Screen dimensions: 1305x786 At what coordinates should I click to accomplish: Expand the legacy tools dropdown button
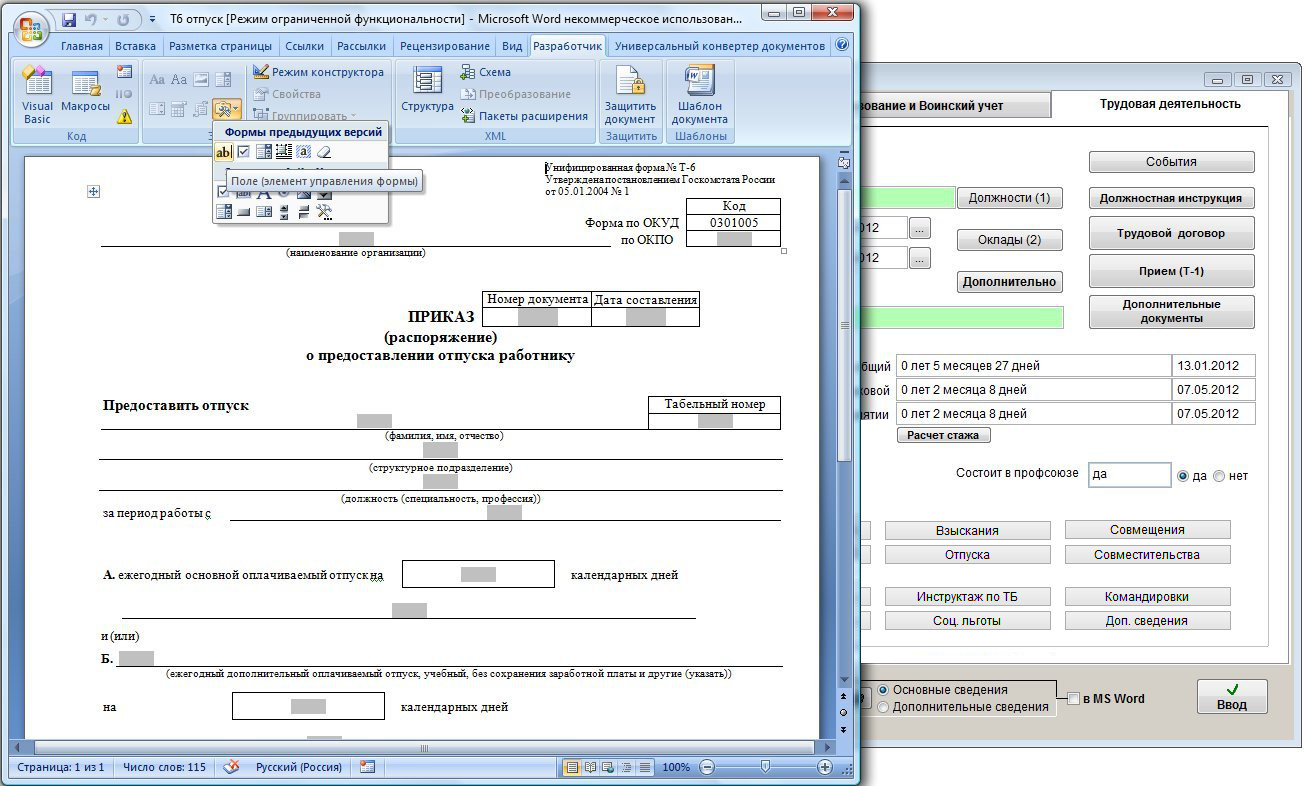(227, 108)
